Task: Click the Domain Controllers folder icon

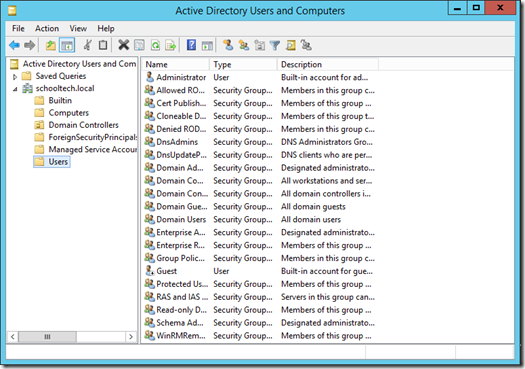Action: tap(39, 125)
